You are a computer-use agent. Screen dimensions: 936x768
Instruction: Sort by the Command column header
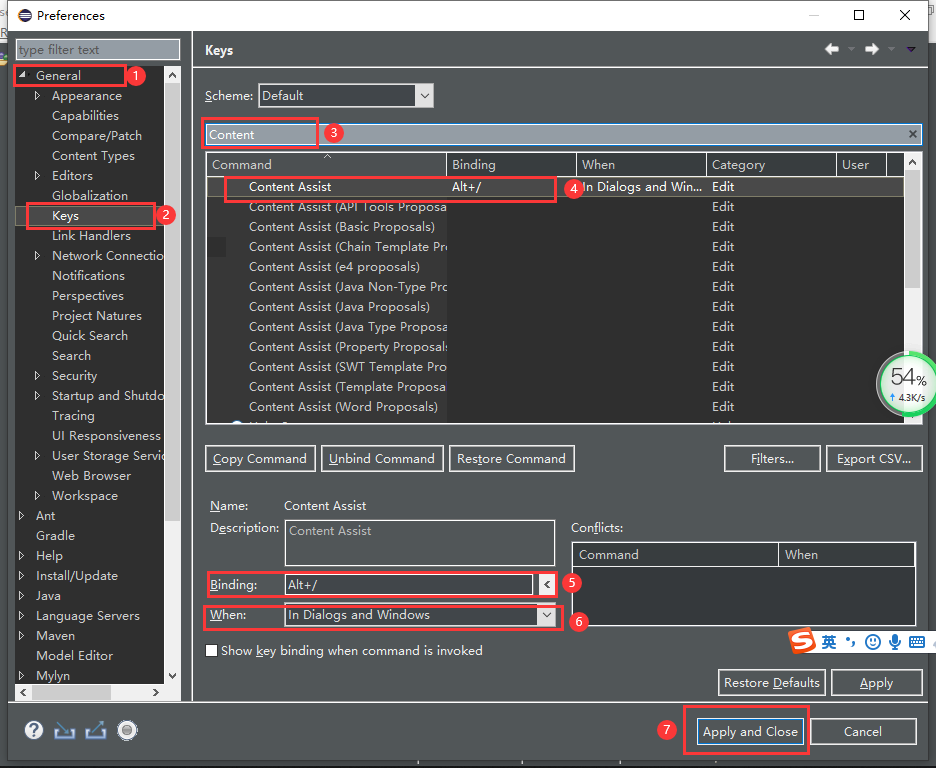tap(327, 165)
